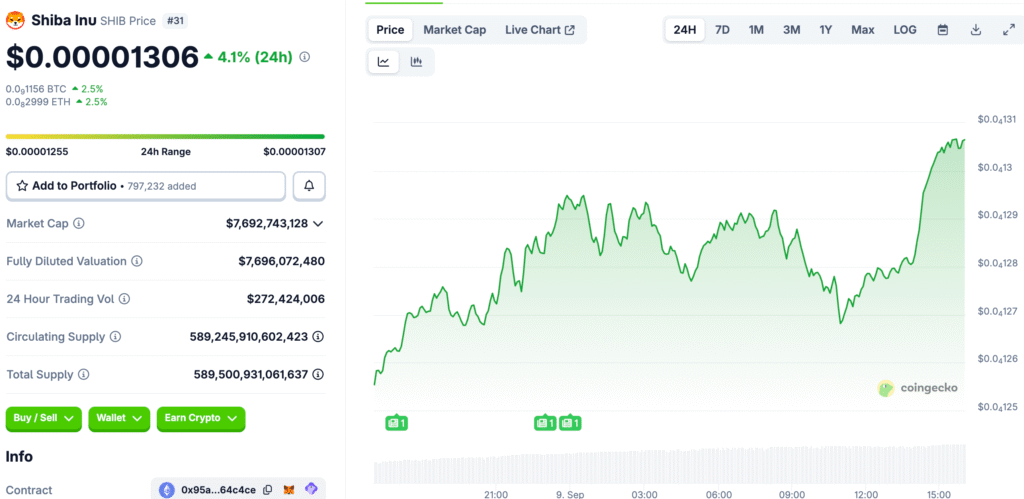Switch to the Market Cap chart tab

click(x=455, y=30)
